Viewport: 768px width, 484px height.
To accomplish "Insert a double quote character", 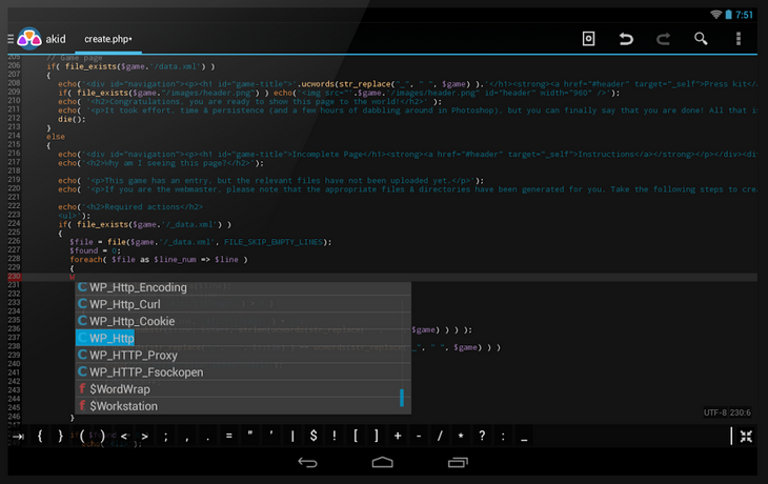I will pyautogui.click(x=250, y=434).
